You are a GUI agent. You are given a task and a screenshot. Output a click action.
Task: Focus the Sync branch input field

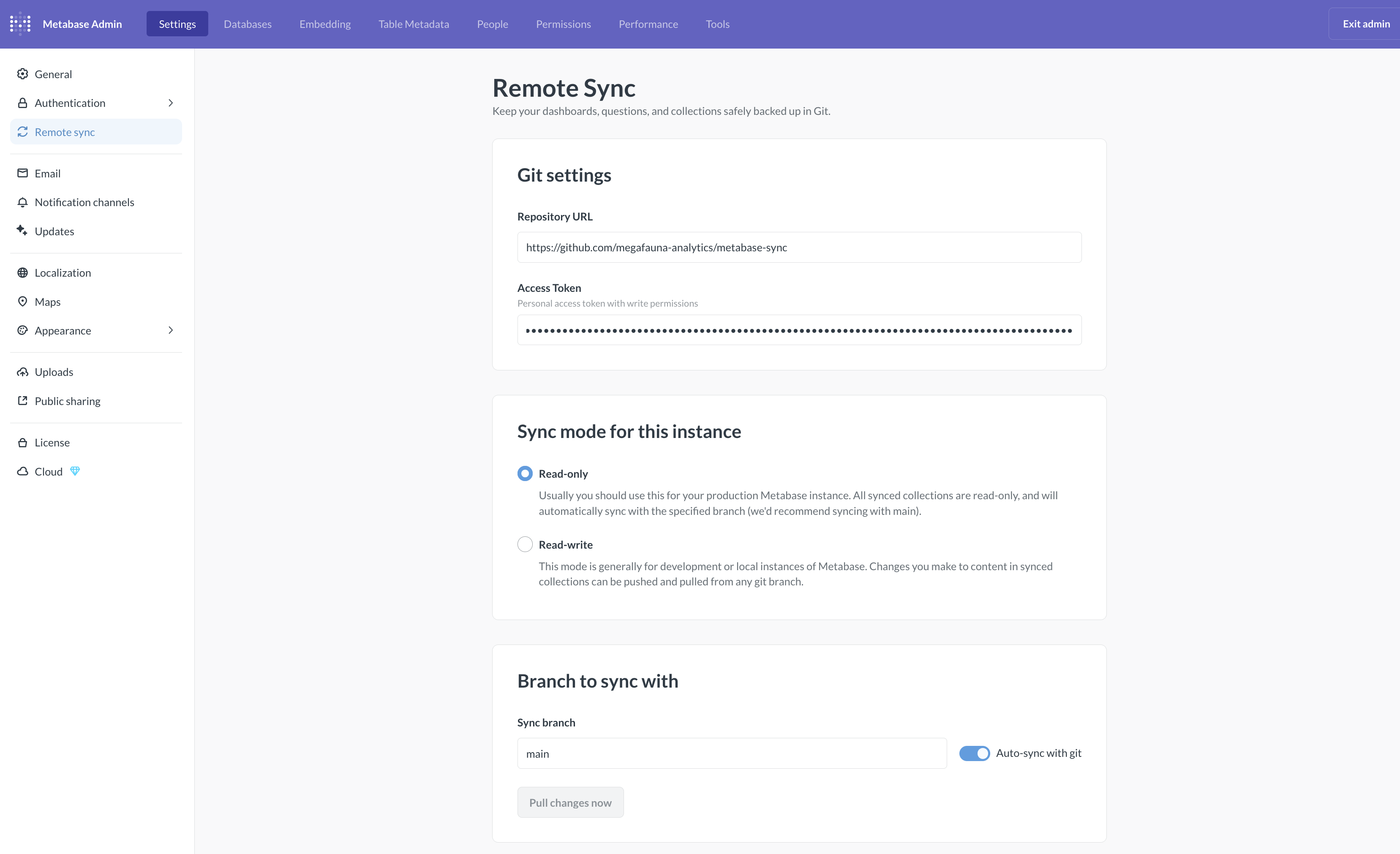click(731, 753)
